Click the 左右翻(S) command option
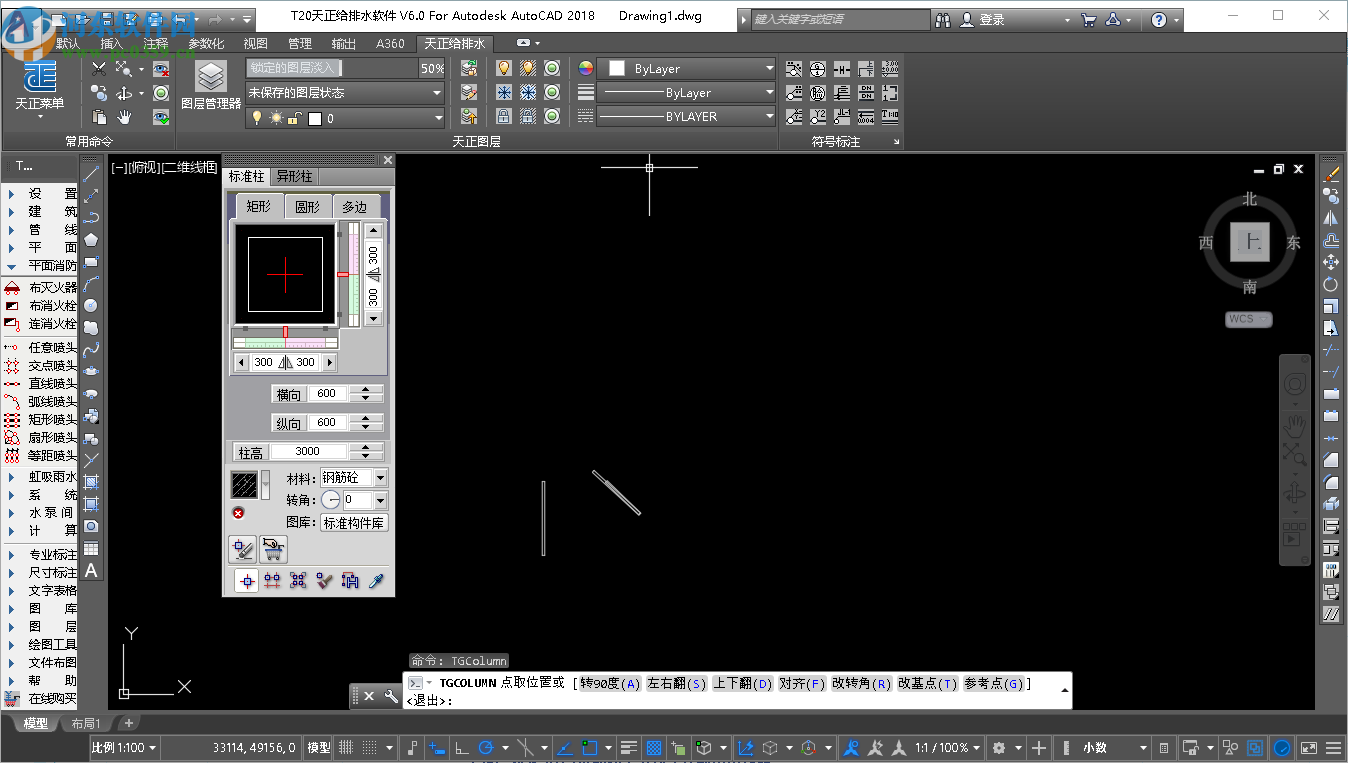The width and height of the screenshot is (1348, 763). coord(675,683)
